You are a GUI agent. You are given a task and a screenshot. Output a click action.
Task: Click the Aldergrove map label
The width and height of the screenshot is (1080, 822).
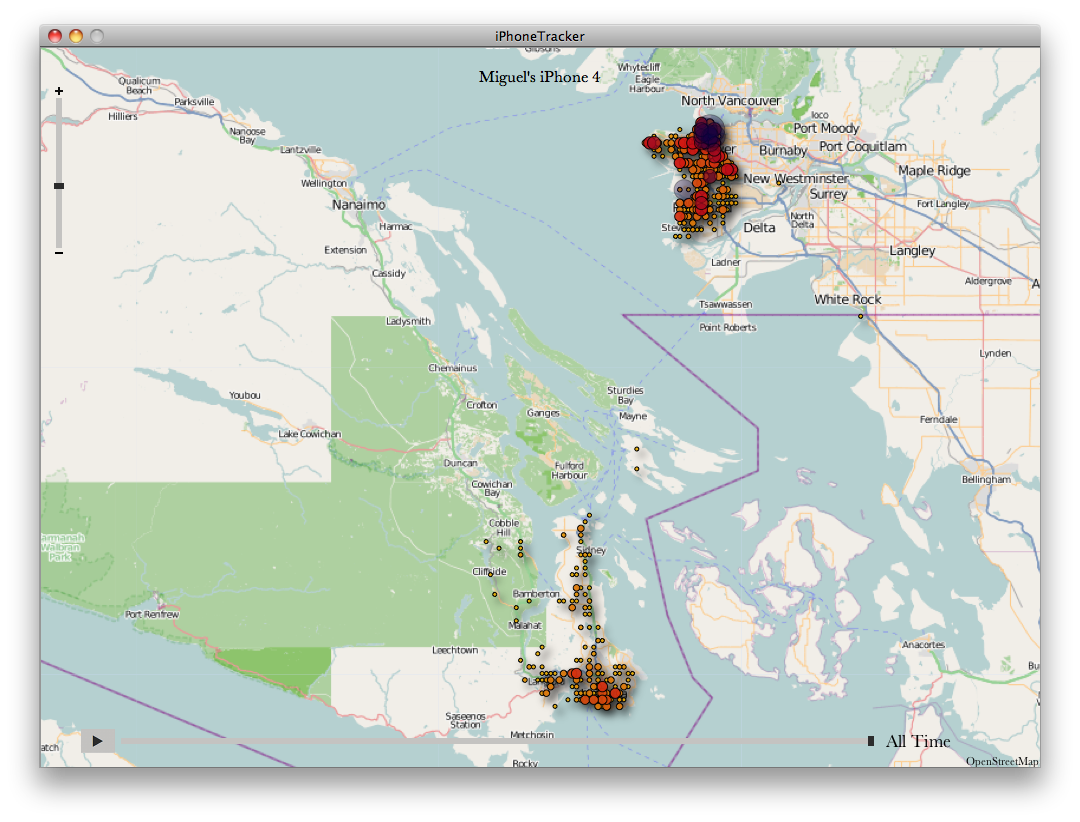[x=988, y=281]
